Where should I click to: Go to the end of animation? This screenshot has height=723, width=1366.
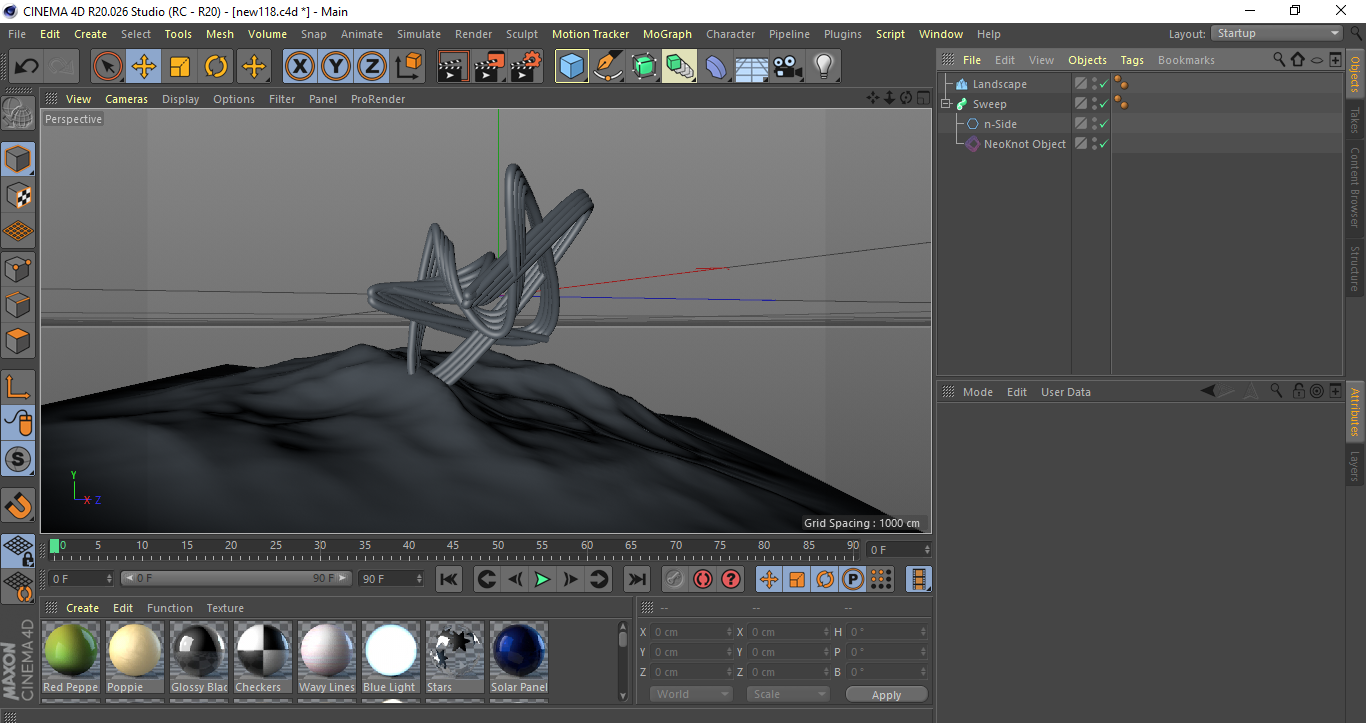636,579
